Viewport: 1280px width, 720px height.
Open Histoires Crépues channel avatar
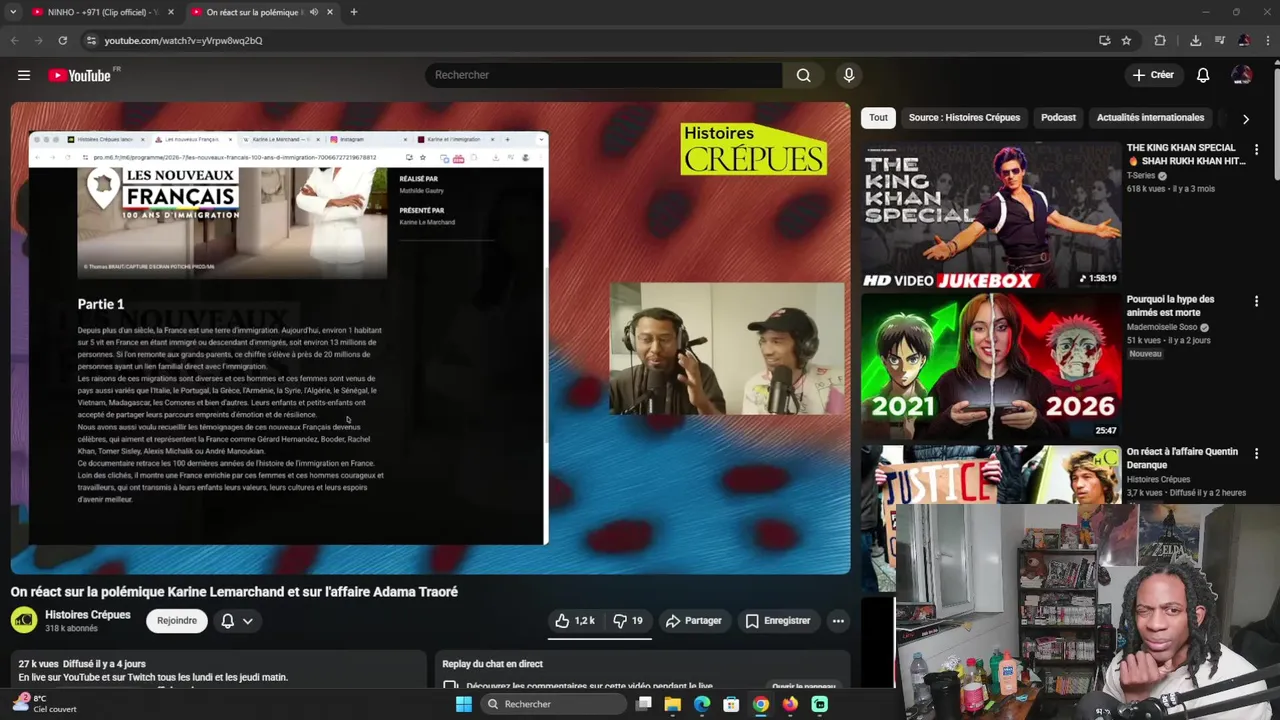coord(24,621)
